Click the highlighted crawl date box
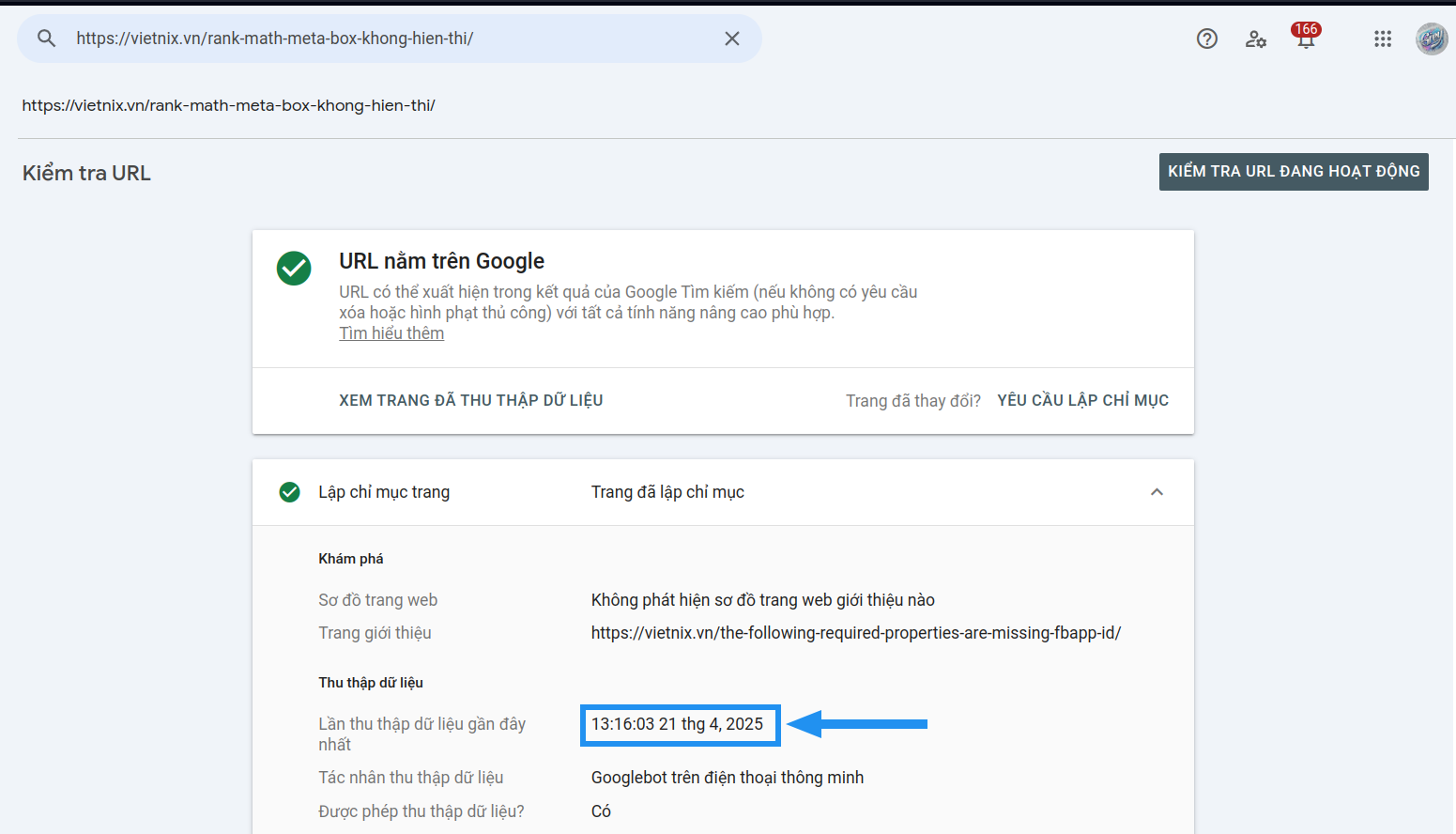This screenshot has height=834, width=1456. coord(680,724)
